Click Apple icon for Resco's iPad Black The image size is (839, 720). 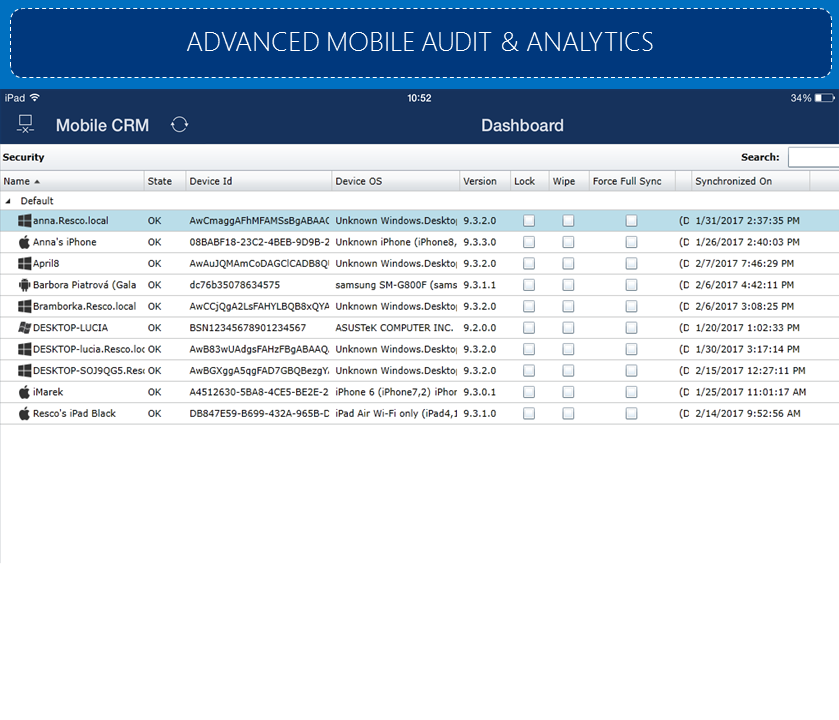(24, 414)
